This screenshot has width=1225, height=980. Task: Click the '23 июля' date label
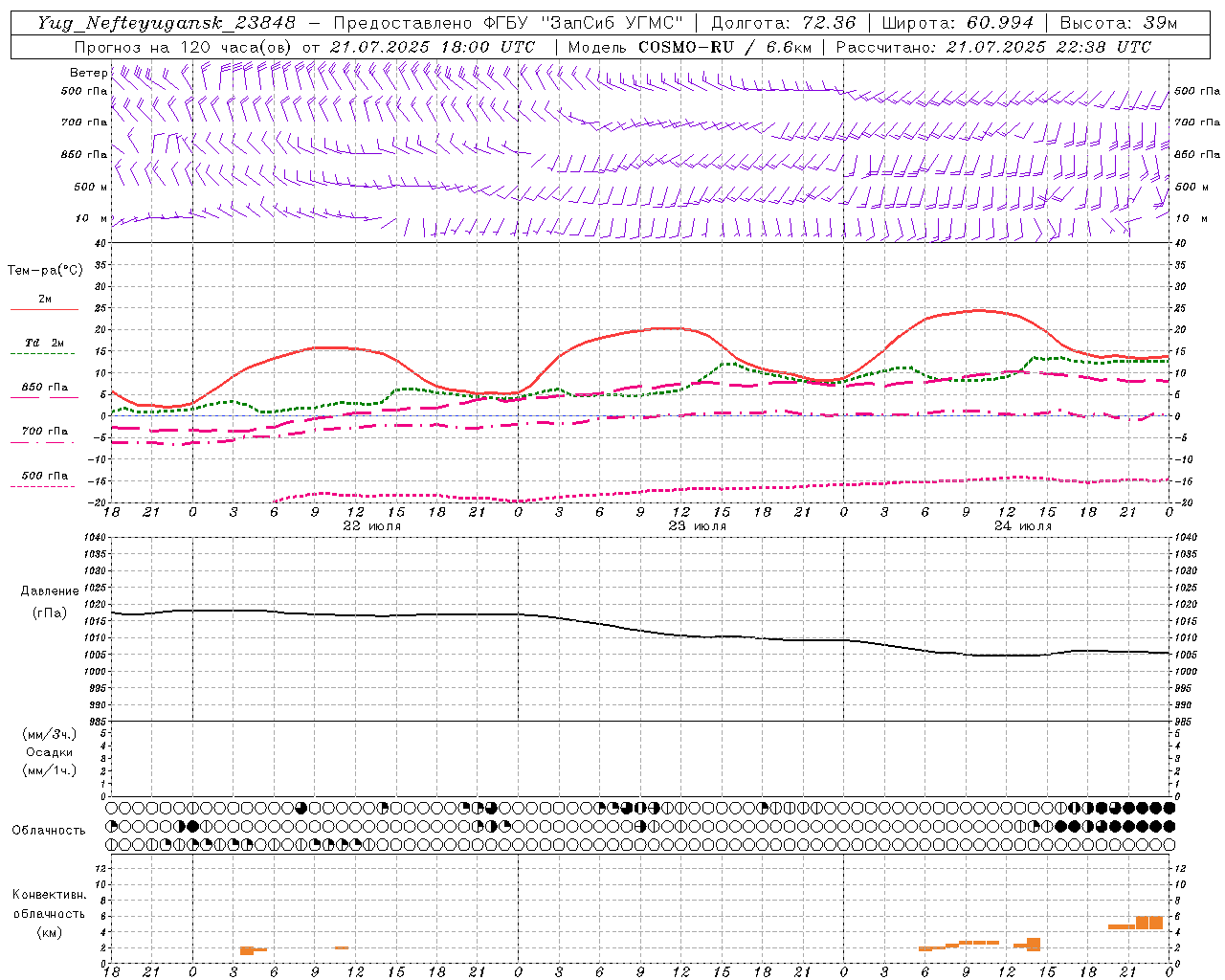tap(697, 526)
